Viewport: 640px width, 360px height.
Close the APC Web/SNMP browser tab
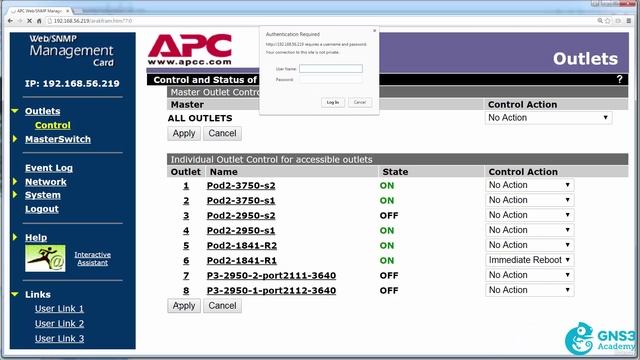tap(67, 11)
